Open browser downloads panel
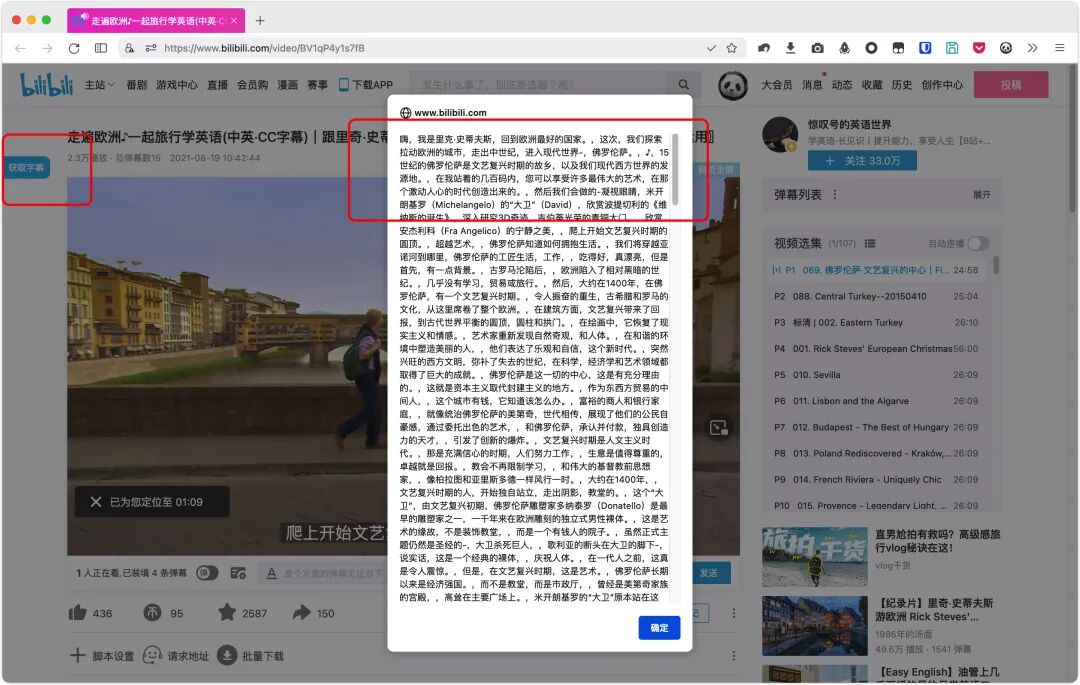Viewport: 1080px width, 685px height. [790, 48]
